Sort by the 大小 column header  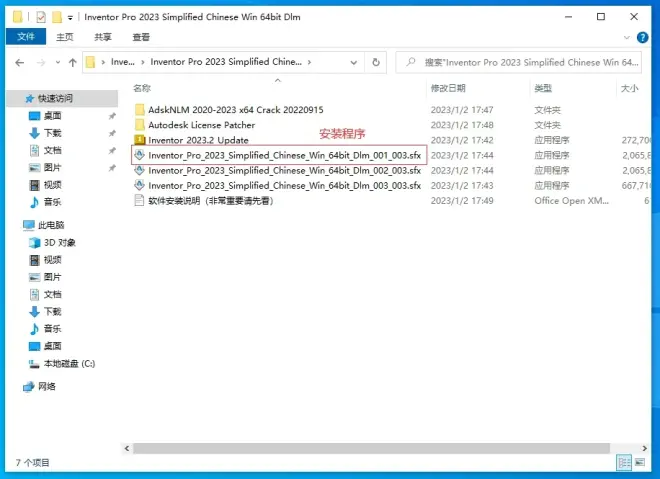coord(630,88)
